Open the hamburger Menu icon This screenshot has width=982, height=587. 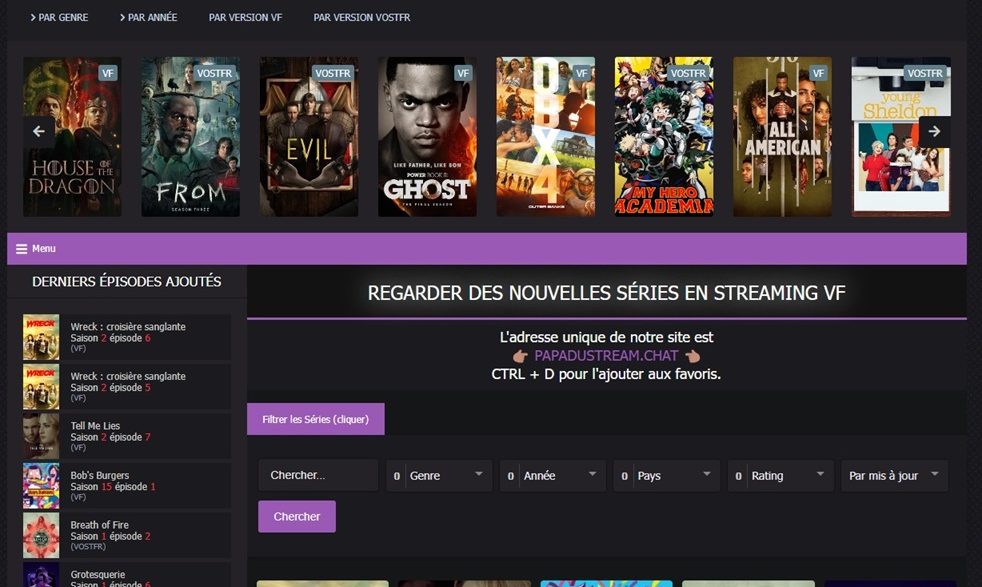click(x=21, y=249)
